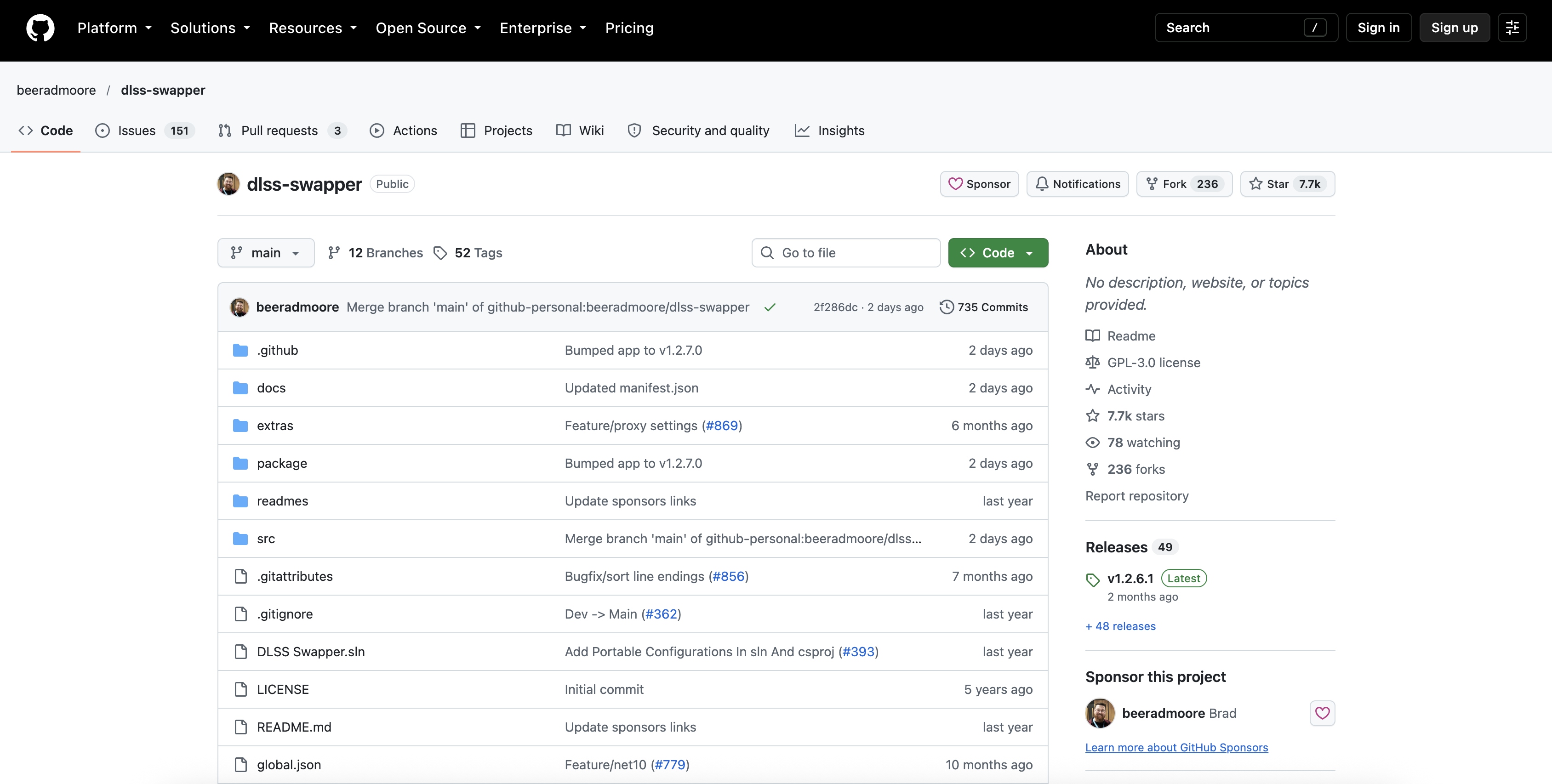This screenshot has height=784, width=1552.
Task: Click the Sign in button
Action: (x=1379, y=28)
